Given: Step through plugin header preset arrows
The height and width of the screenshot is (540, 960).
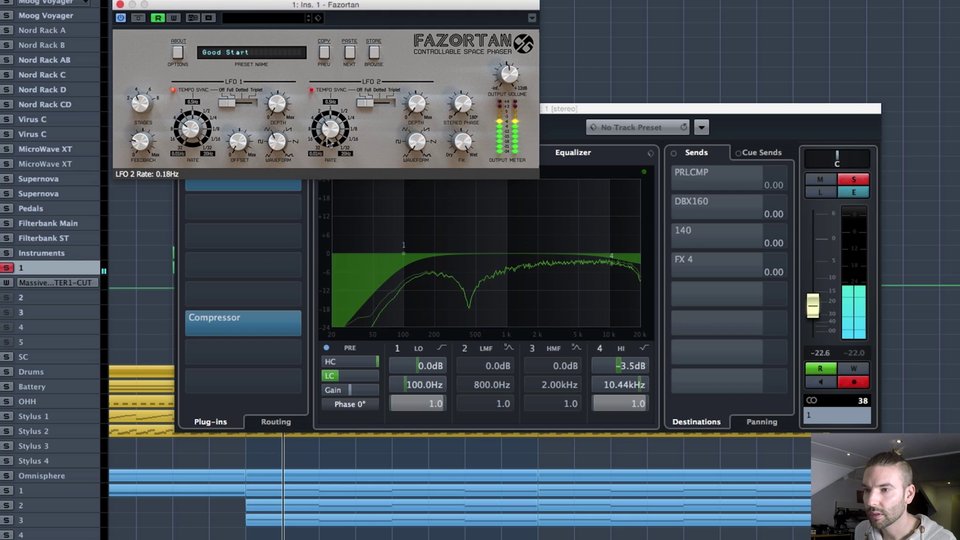Looking at the screenshot, I should [308, 18].
